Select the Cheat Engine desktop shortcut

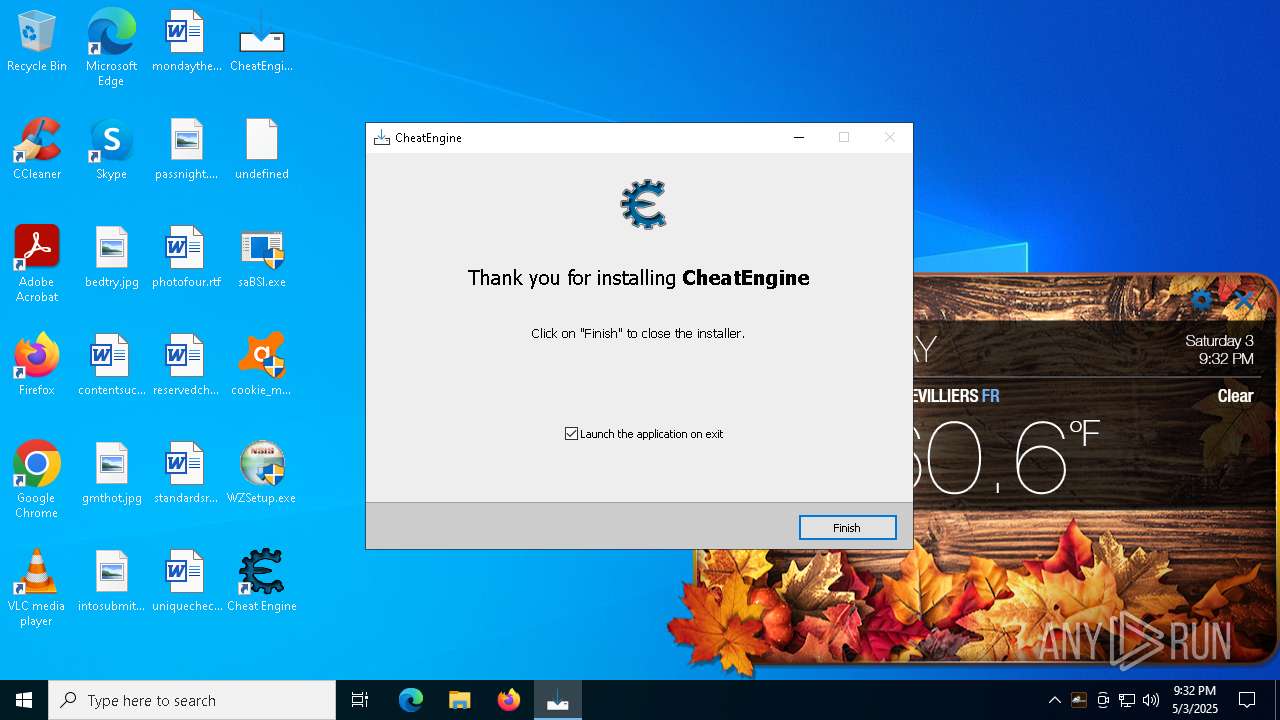[261, 582]
